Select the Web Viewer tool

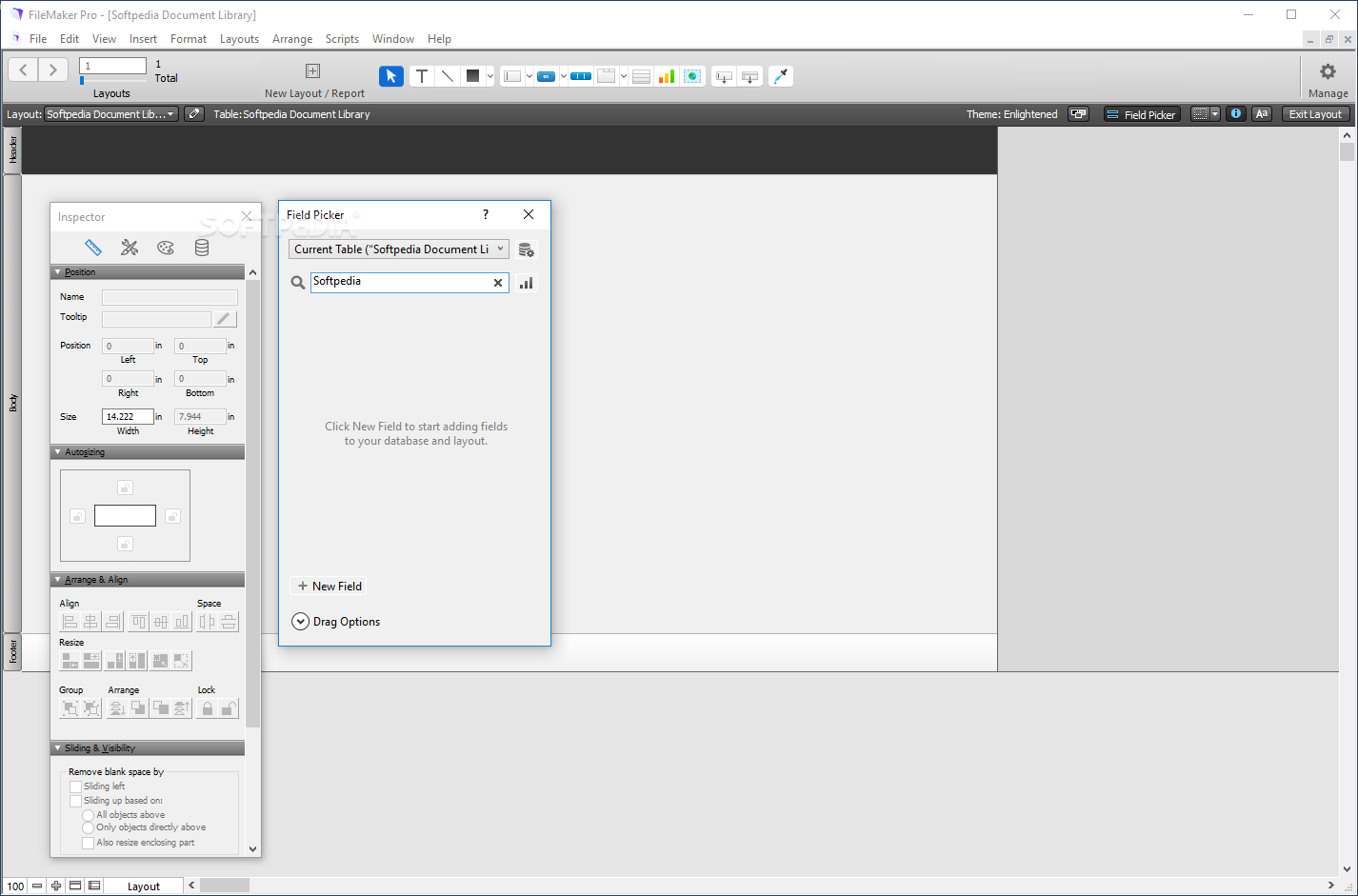coord(692,76)
